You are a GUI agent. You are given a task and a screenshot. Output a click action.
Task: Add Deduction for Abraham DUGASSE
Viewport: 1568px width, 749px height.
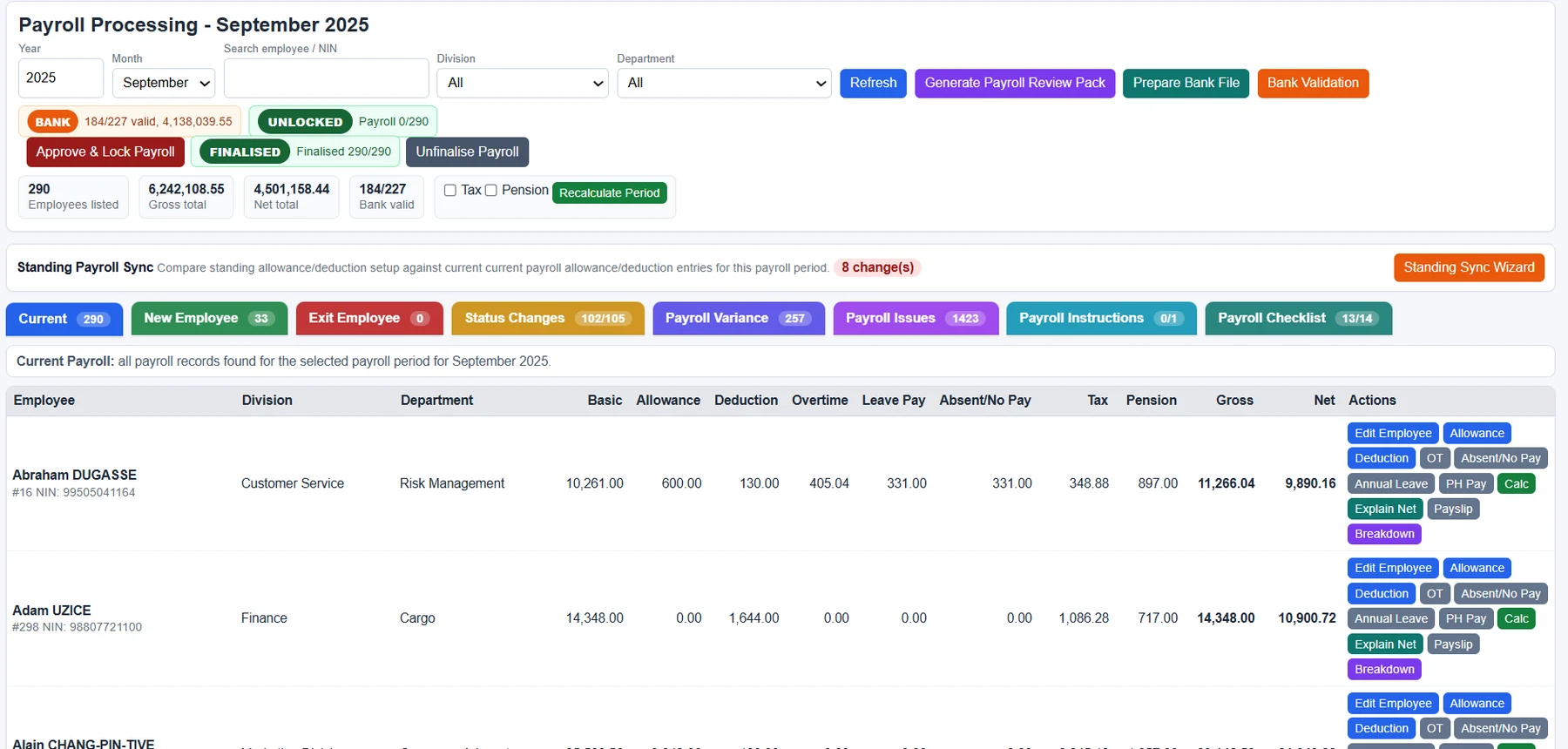coord(1381,458)
